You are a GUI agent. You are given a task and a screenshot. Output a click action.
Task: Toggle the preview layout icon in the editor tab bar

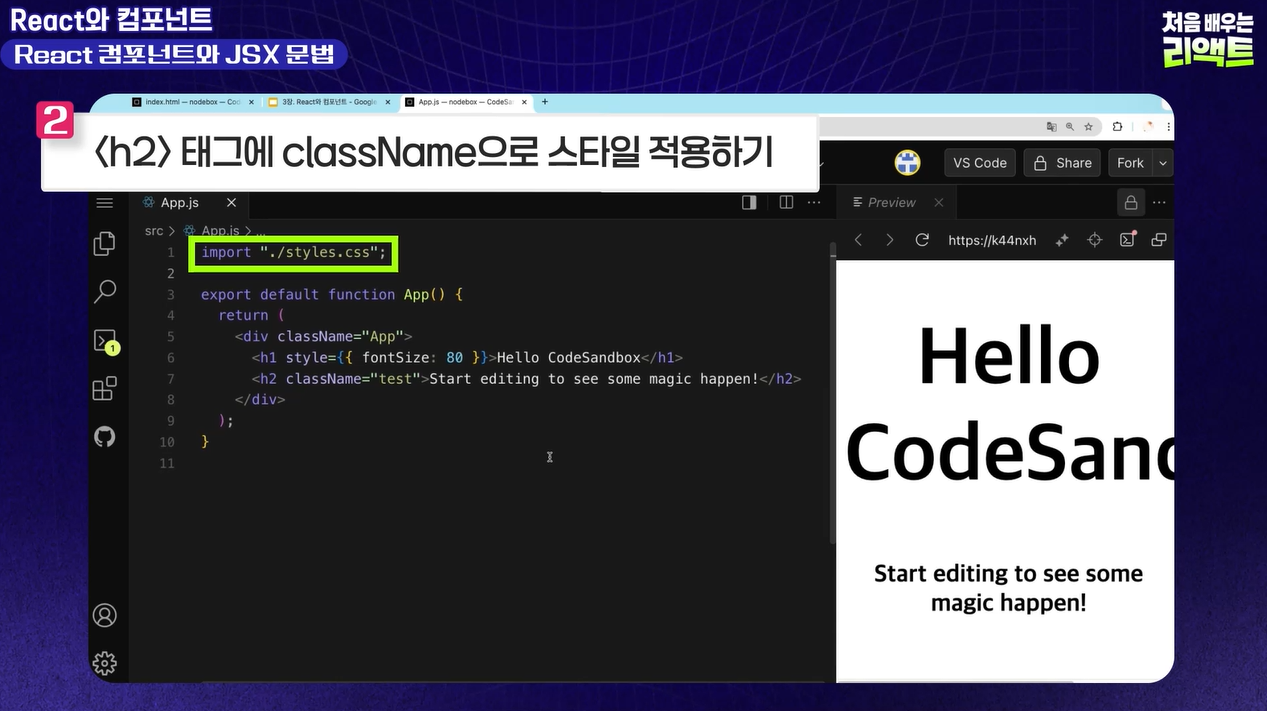(x=749, y=202)
